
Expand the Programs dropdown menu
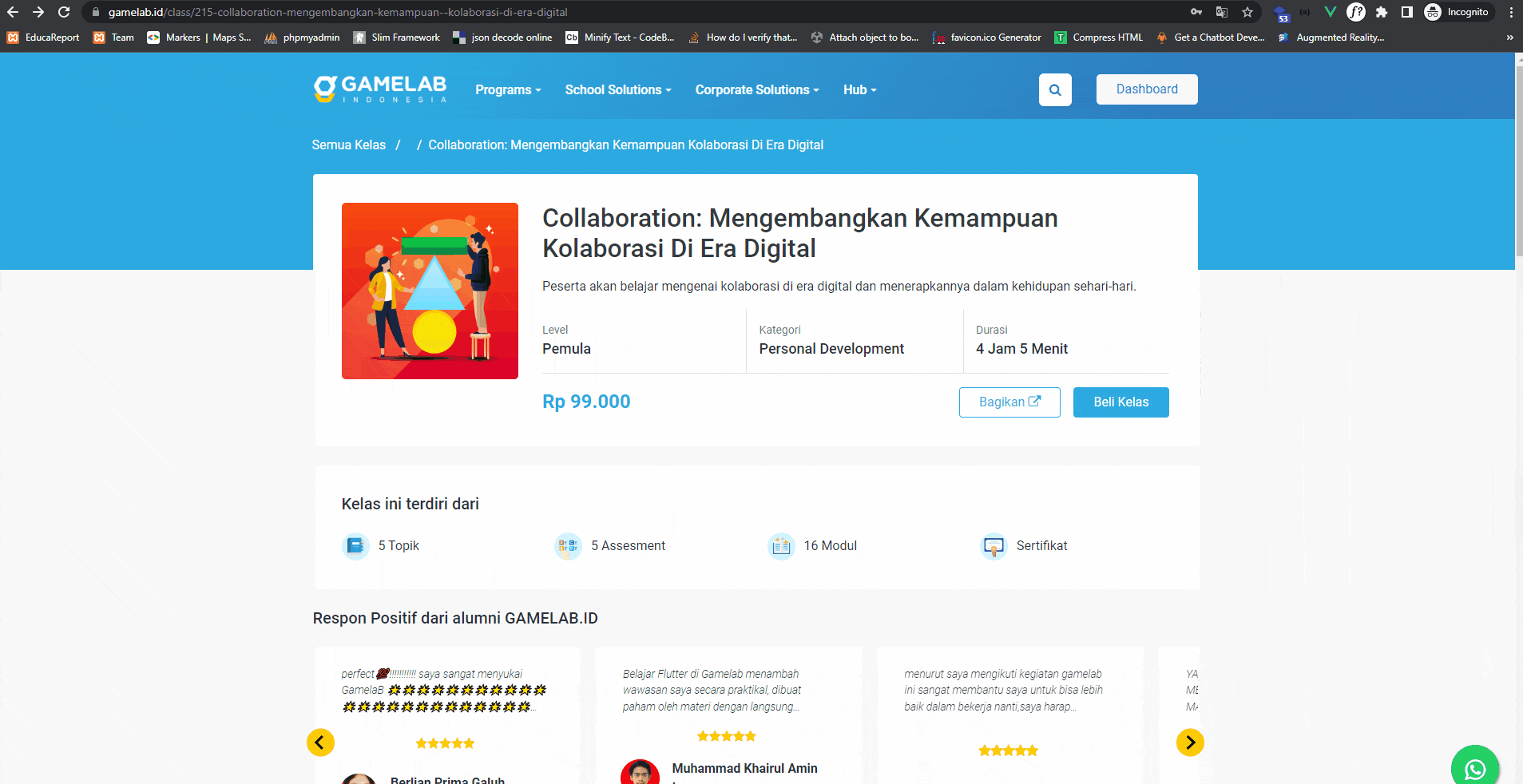[x=508, y=89]
